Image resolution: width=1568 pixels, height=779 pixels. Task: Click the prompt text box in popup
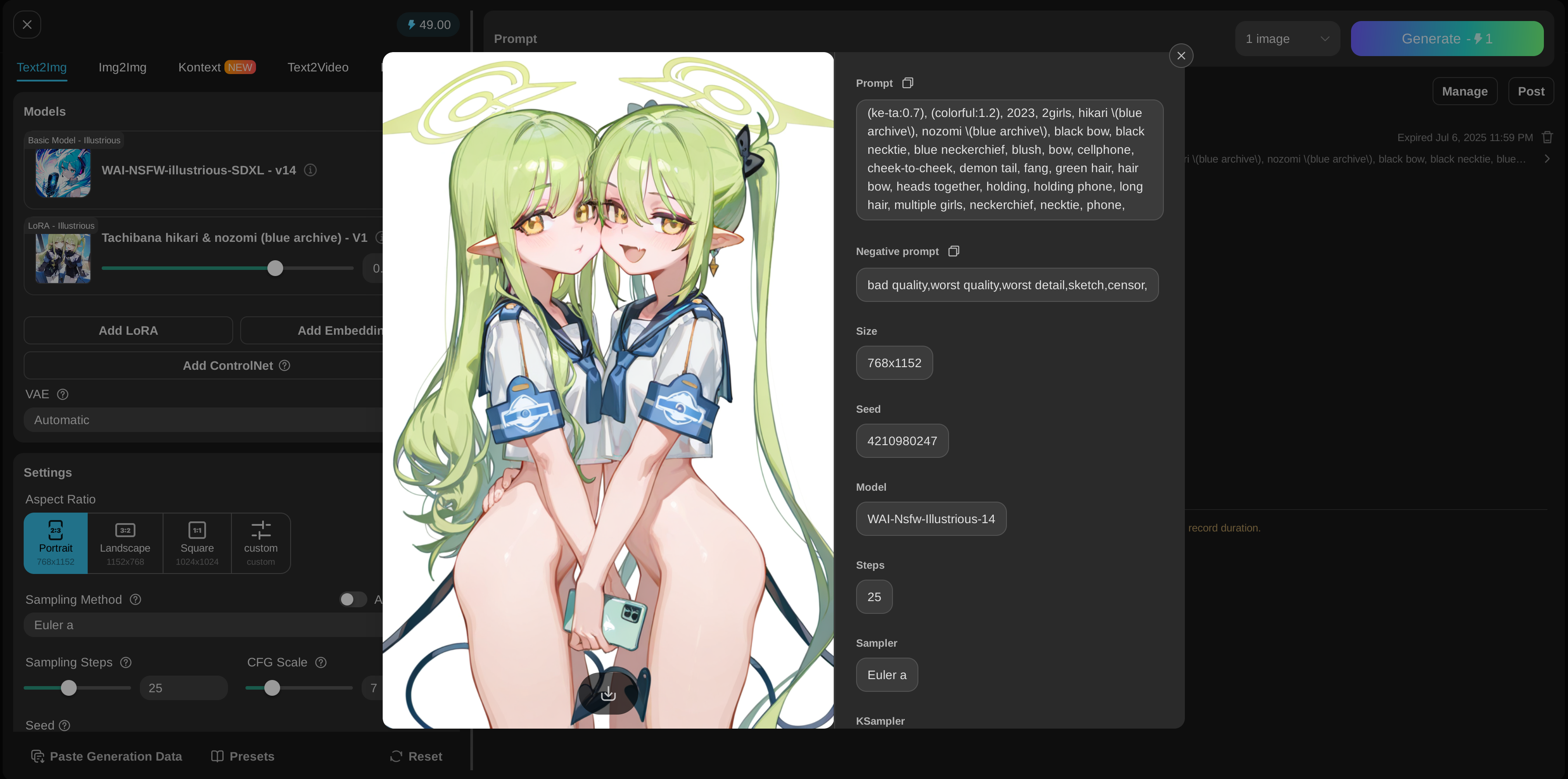[1009, 159]
